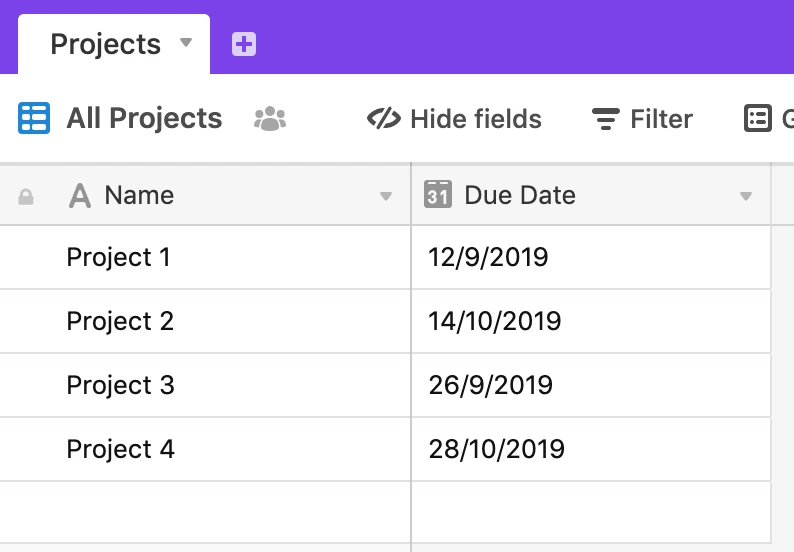Image resolution: width=794 pixels, height=552 pixels.
Task: Click the add table plus icon
Action: (244, 44)
